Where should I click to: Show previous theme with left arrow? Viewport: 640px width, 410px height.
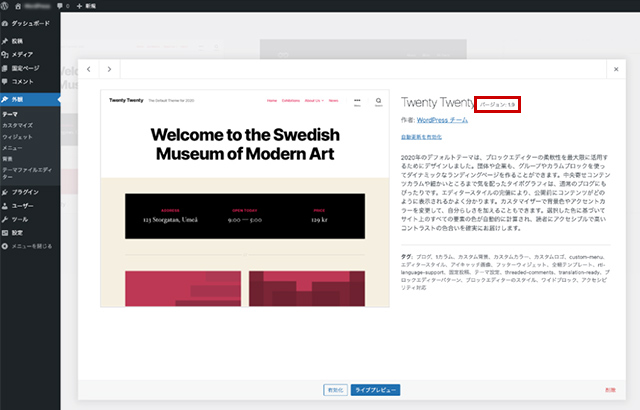click(x=89, y=69)
